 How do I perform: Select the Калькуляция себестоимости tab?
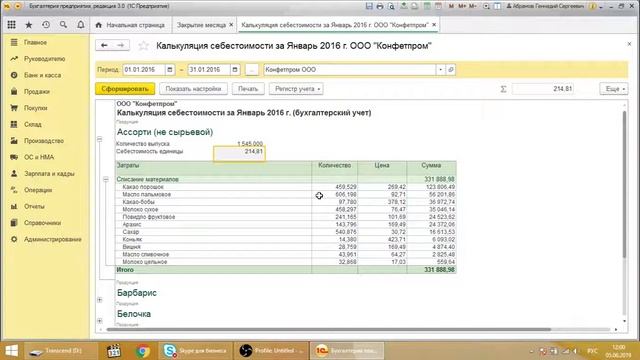tap(334, 25)
